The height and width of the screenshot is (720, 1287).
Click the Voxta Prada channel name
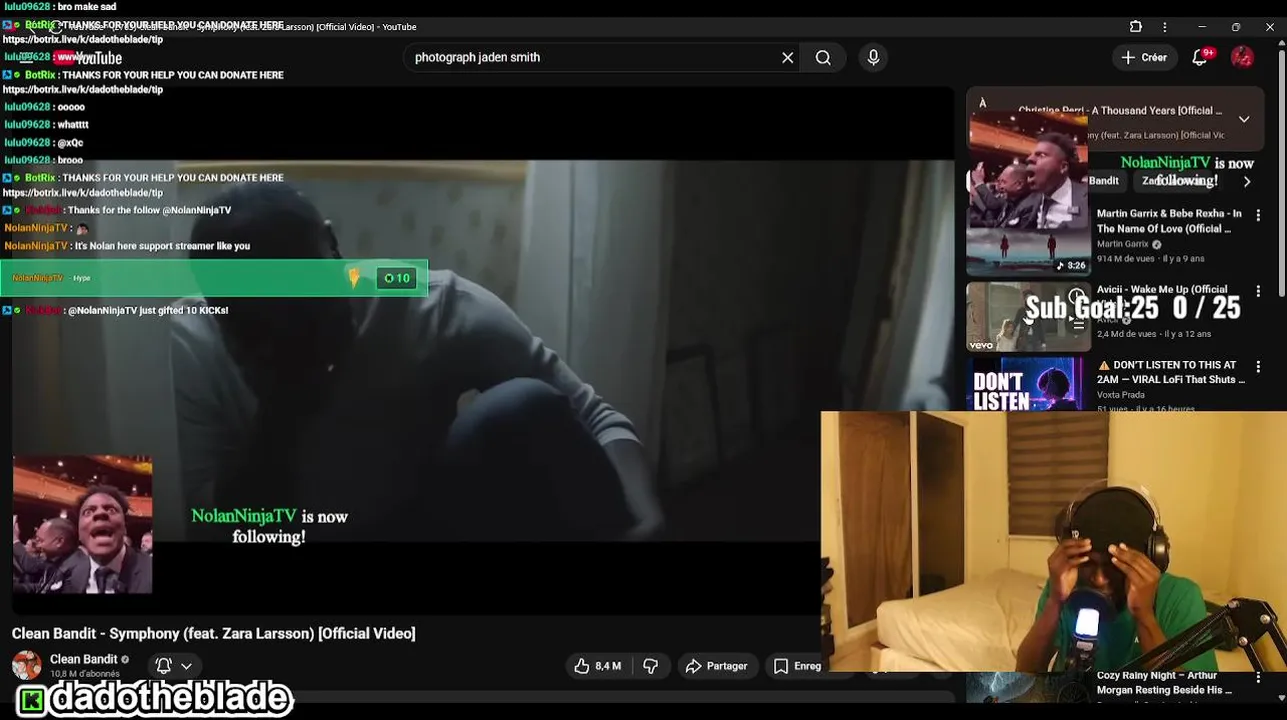1120,395
